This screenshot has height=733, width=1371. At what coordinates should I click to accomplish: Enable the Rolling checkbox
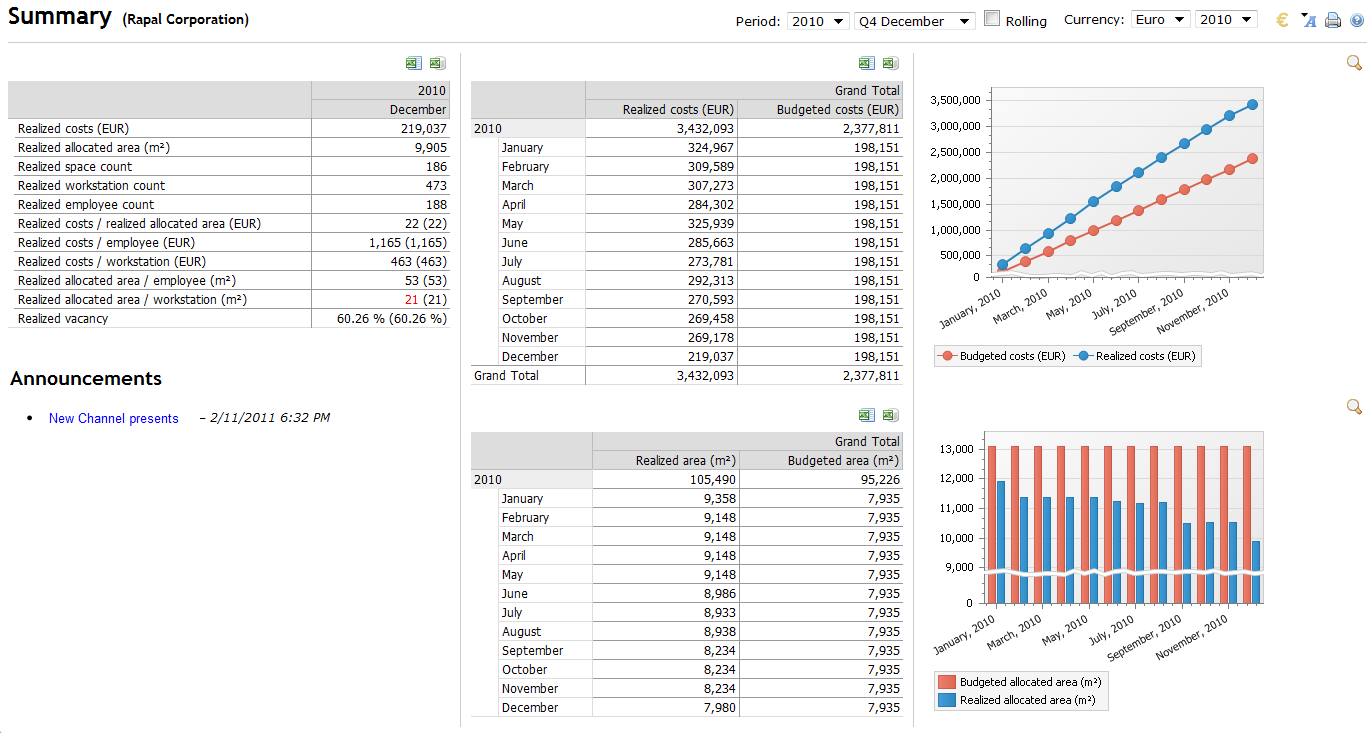(992, 19)
